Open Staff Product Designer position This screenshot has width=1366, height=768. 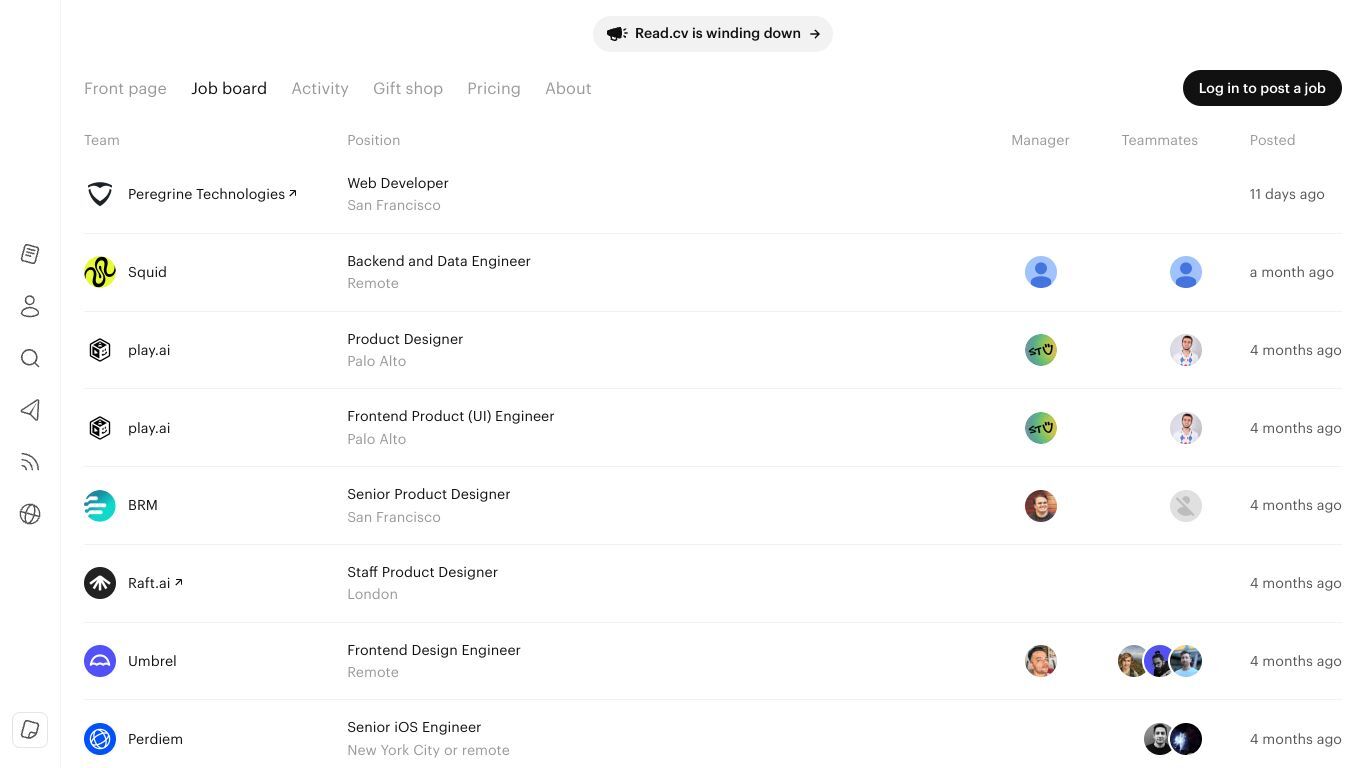click(422, 572)
